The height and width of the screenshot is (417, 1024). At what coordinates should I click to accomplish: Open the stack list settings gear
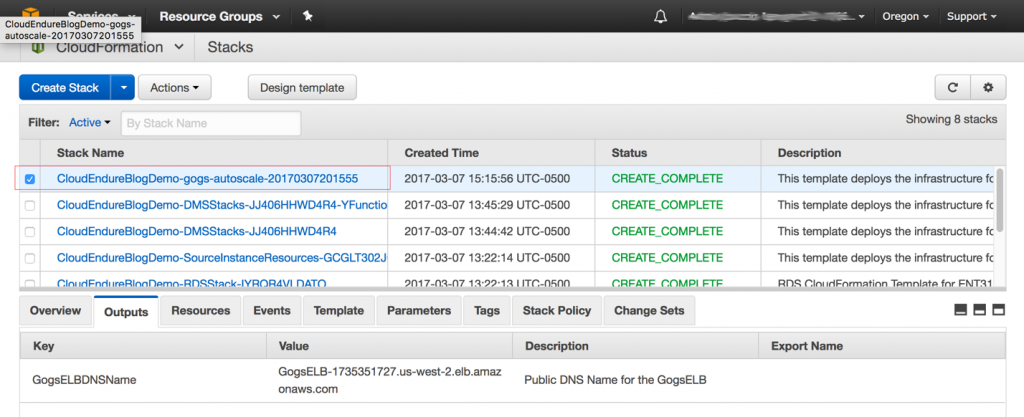(x=988, y=87)
